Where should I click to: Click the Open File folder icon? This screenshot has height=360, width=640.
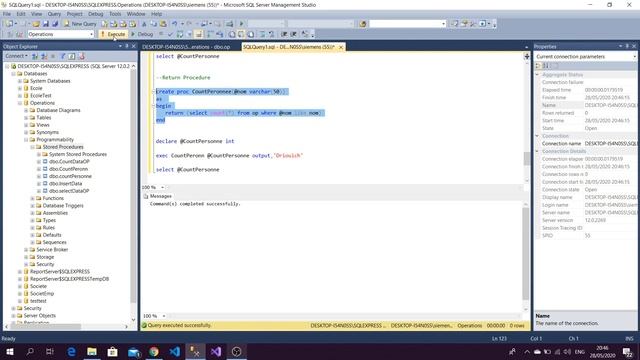[36, 24]
